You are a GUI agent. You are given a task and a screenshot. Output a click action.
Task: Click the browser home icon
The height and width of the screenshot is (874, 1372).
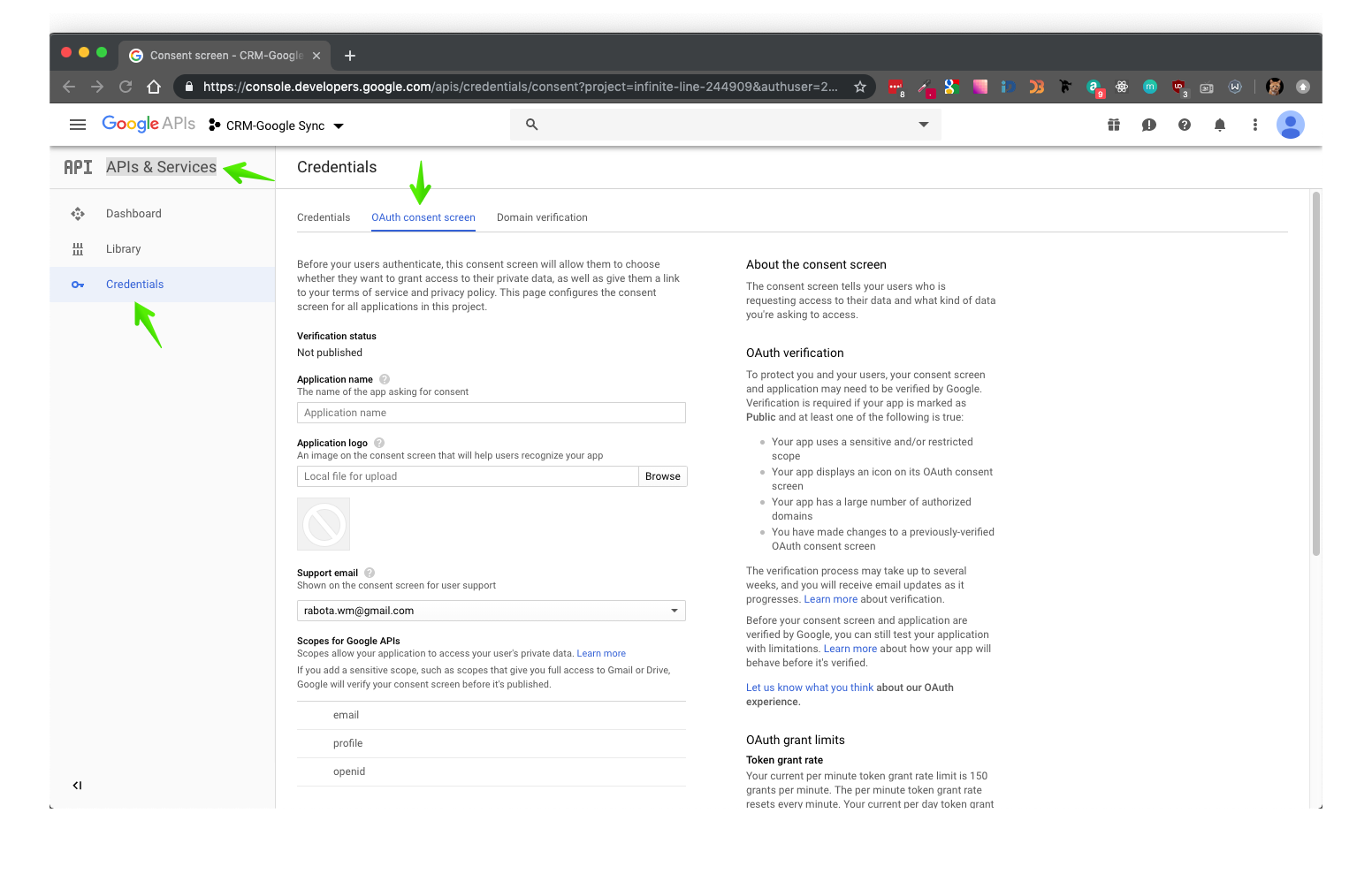pyautogui.click(x=154, y=87)
